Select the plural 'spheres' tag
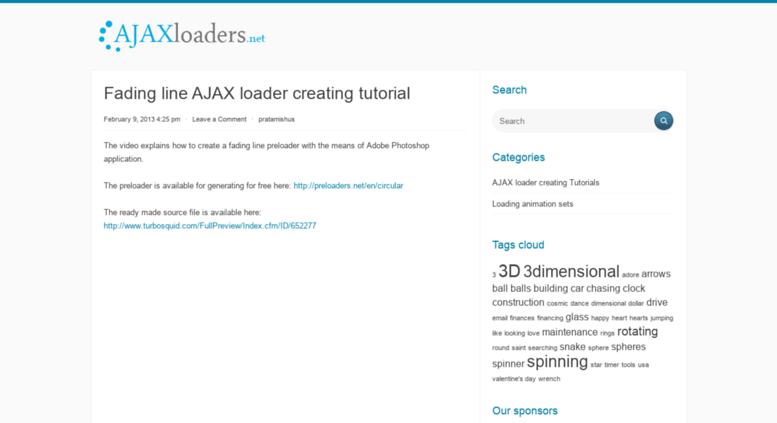Viewport: 777px width, 423px height. (x=628, y=347)
